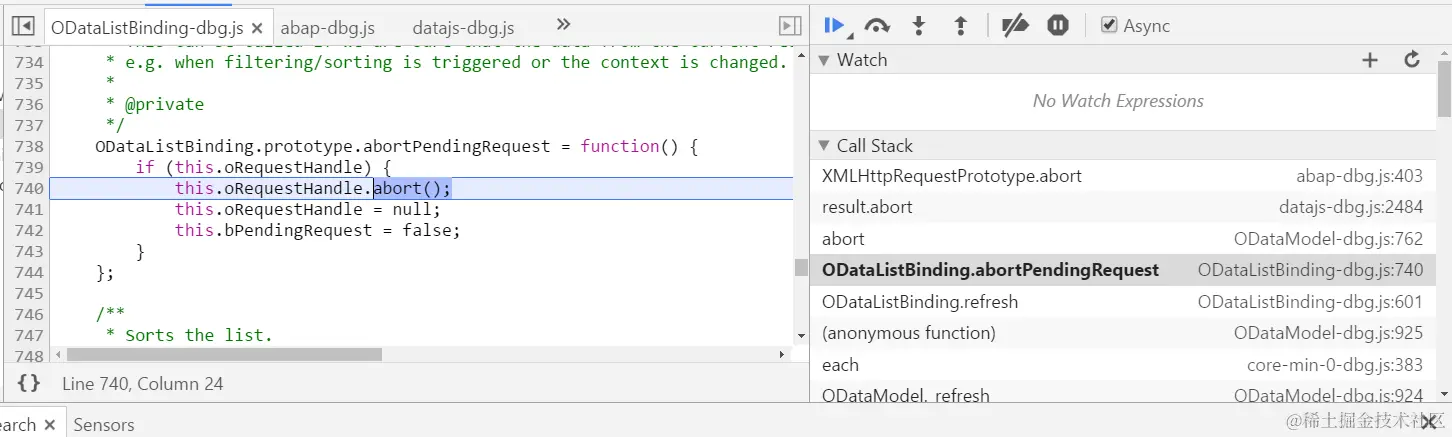Switch to the datajs-dbg.js tab
Screen dimensions: 1452x437
coord(465,28)
